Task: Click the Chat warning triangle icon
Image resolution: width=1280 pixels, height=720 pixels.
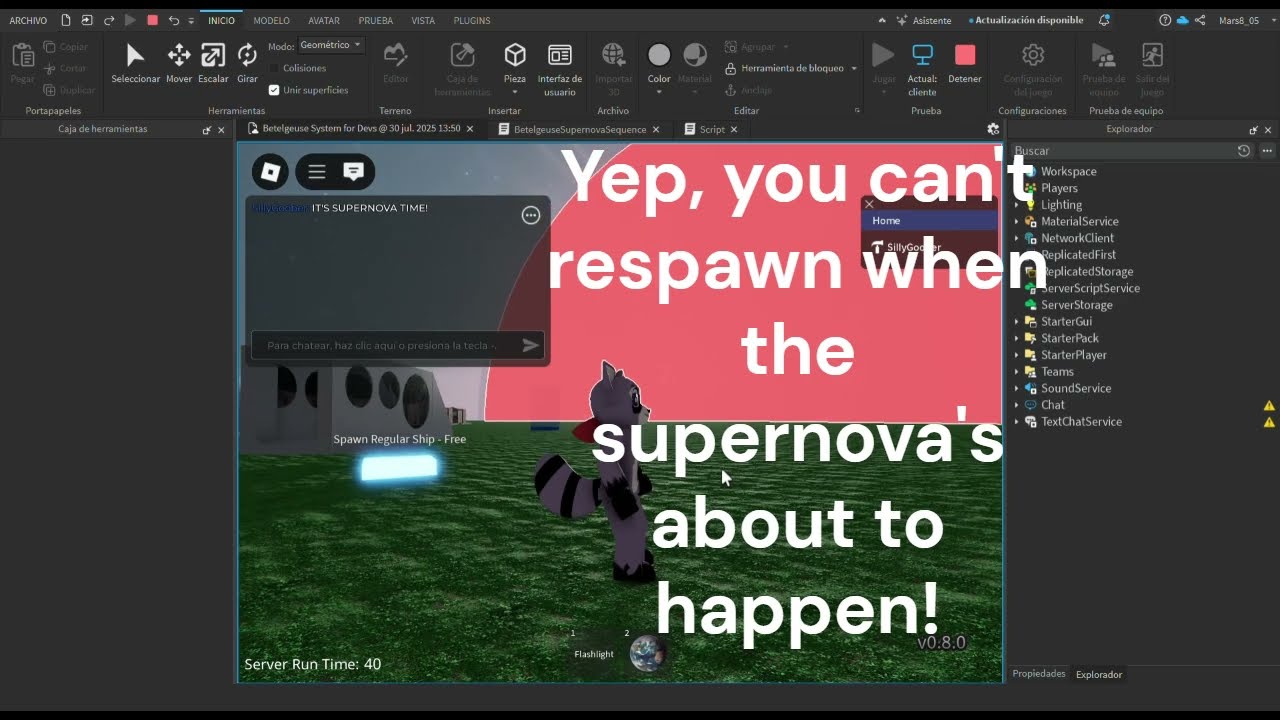Action: click(x=1269, y=405)
